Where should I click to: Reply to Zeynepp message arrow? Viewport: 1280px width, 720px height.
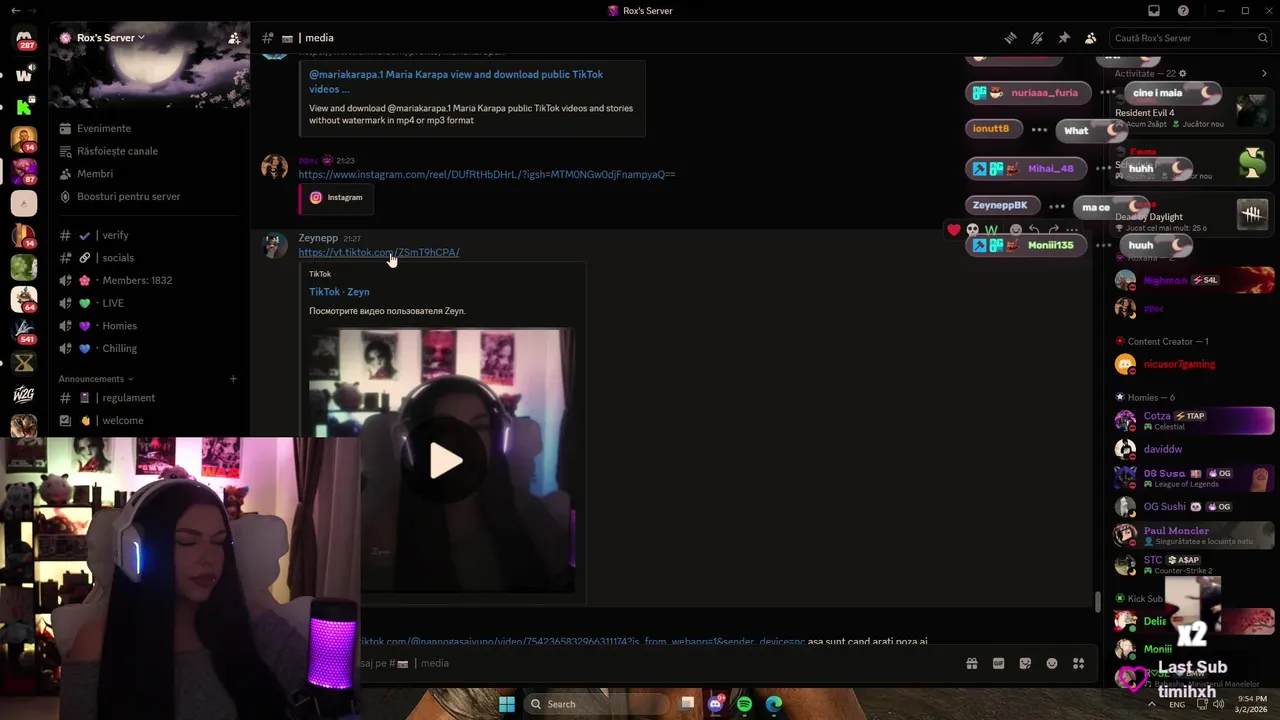pos(1034,230)
